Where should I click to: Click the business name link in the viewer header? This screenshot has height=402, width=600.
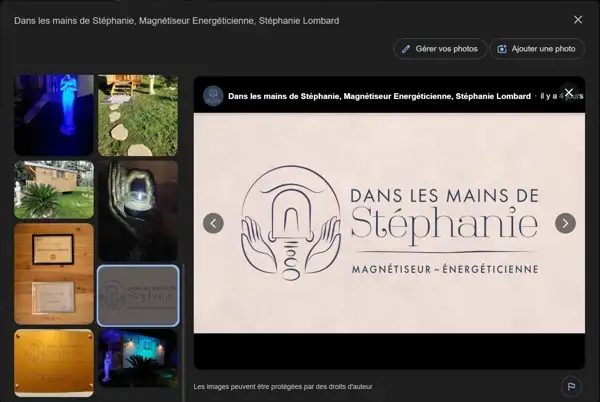379,96
